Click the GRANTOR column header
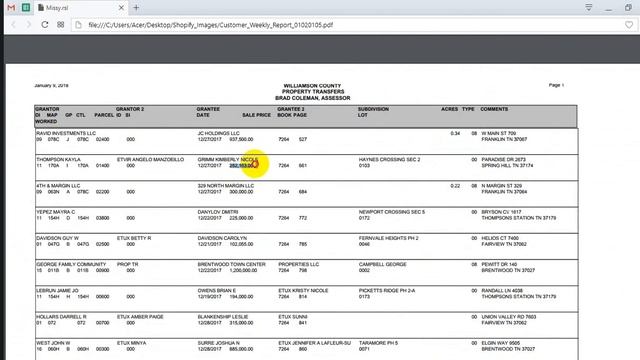The height and width of the screenshot is (360, 640). click(47, 109)
